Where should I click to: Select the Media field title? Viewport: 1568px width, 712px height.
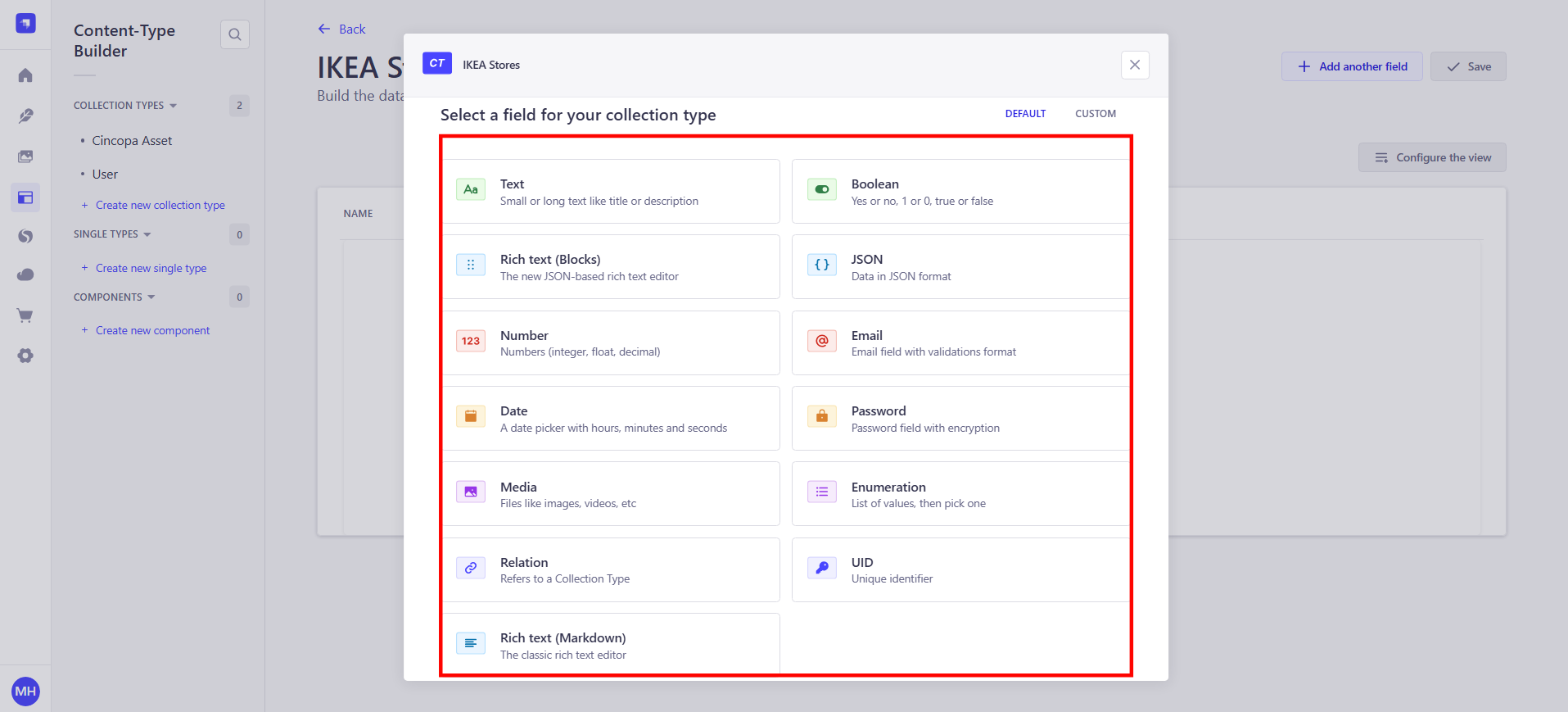point(518,488)
